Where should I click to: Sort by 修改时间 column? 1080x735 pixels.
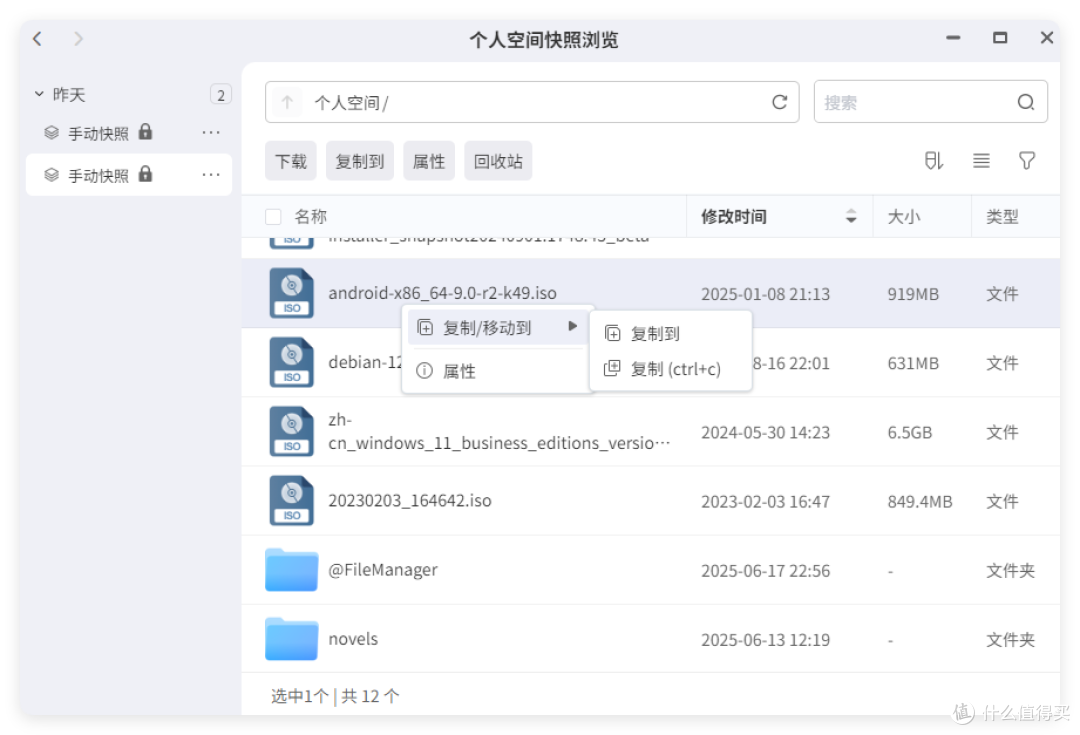coord(734,217)
